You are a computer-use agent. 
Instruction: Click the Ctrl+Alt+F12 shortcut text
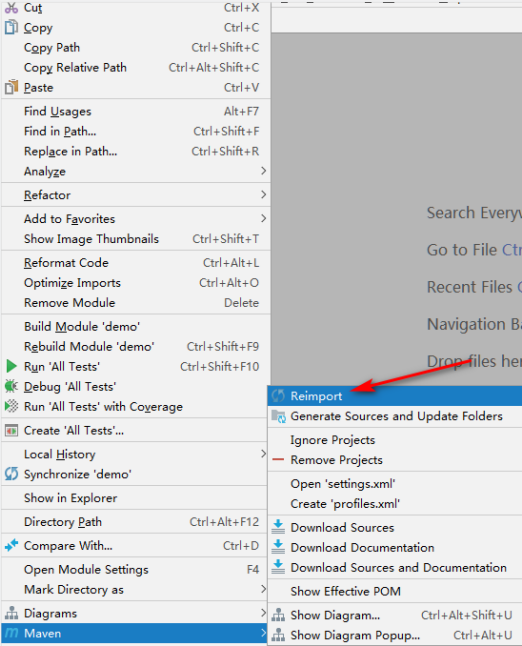click(224, 522)
